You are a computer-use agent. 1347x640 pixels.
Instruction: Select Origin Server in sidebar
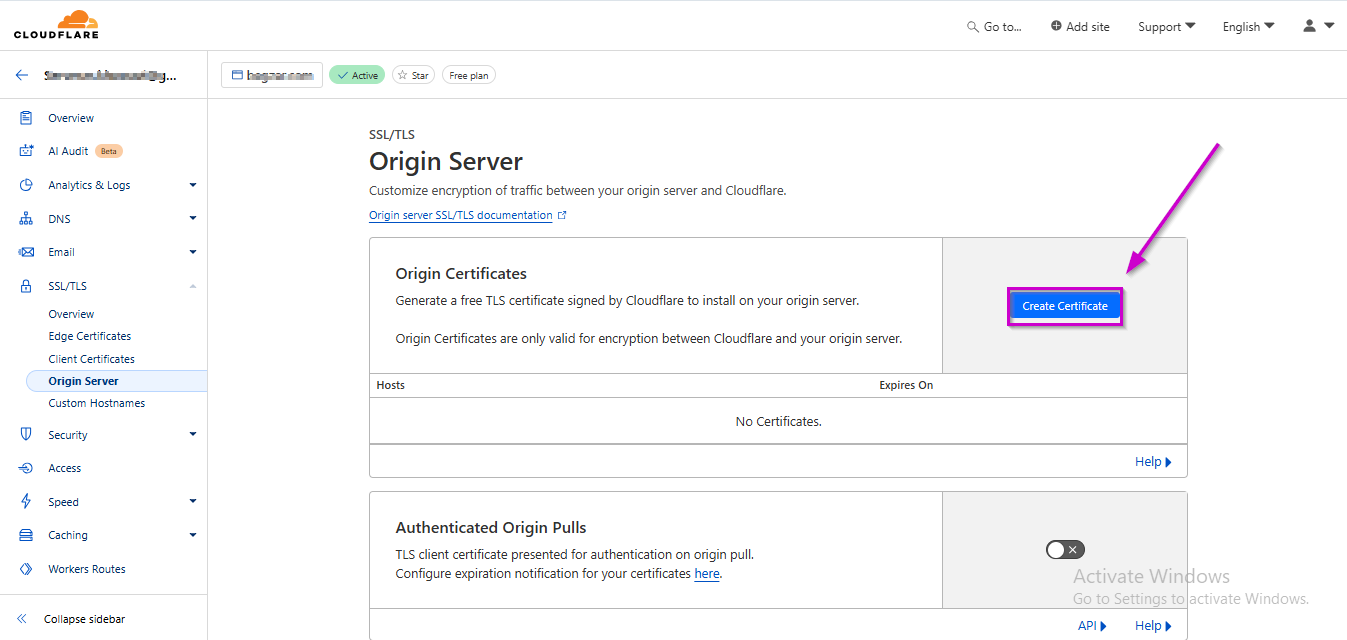click(x=116, y=381)
